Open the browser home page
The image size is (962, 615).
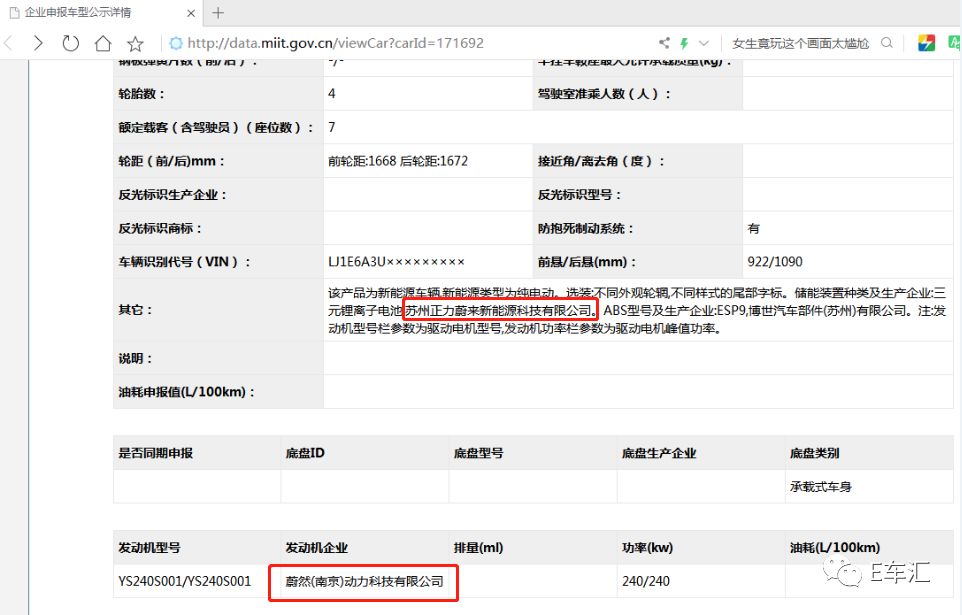pos(103,43)
